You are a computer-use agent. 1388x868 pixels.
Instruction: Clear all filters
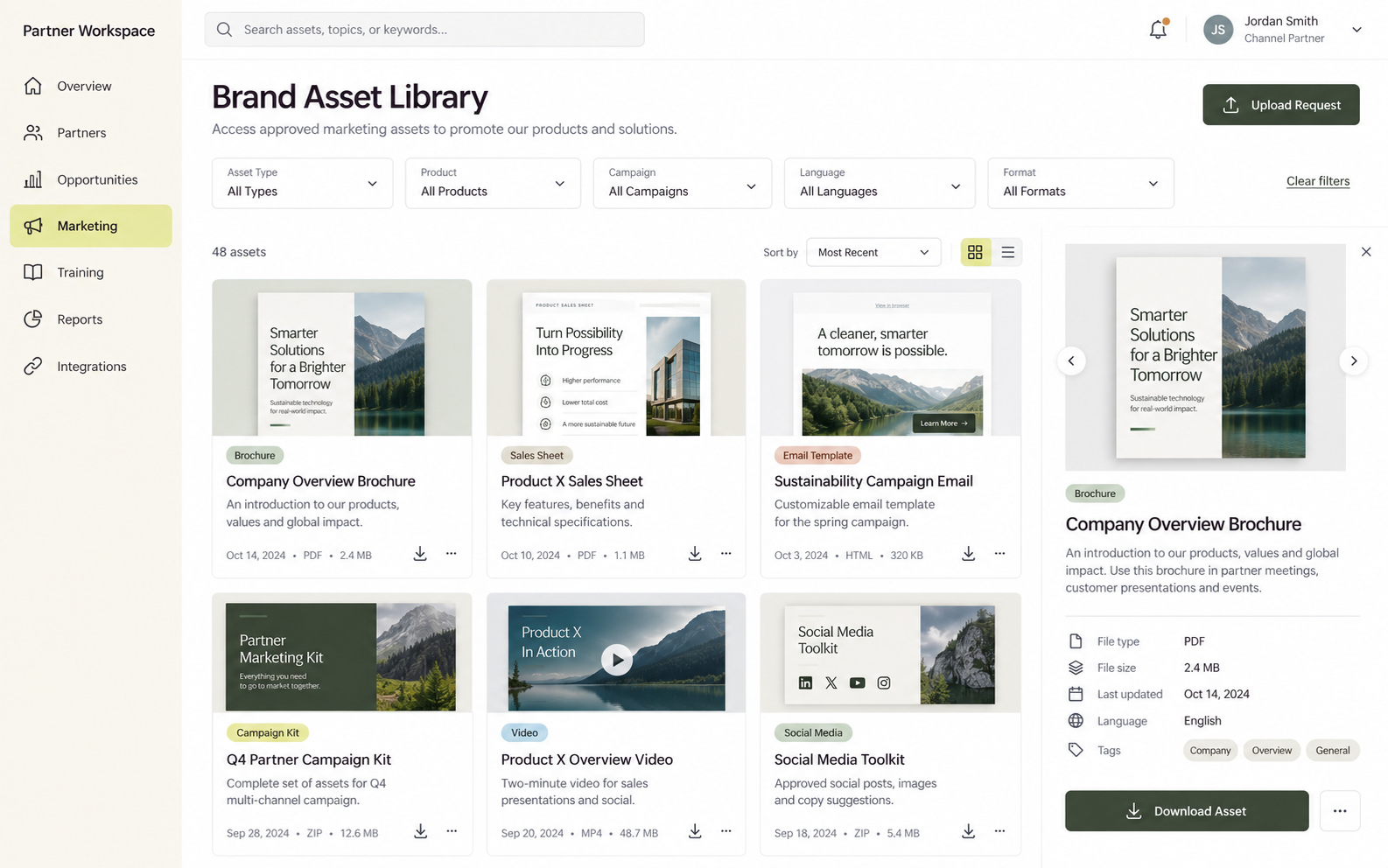(x=1318, y=181)
